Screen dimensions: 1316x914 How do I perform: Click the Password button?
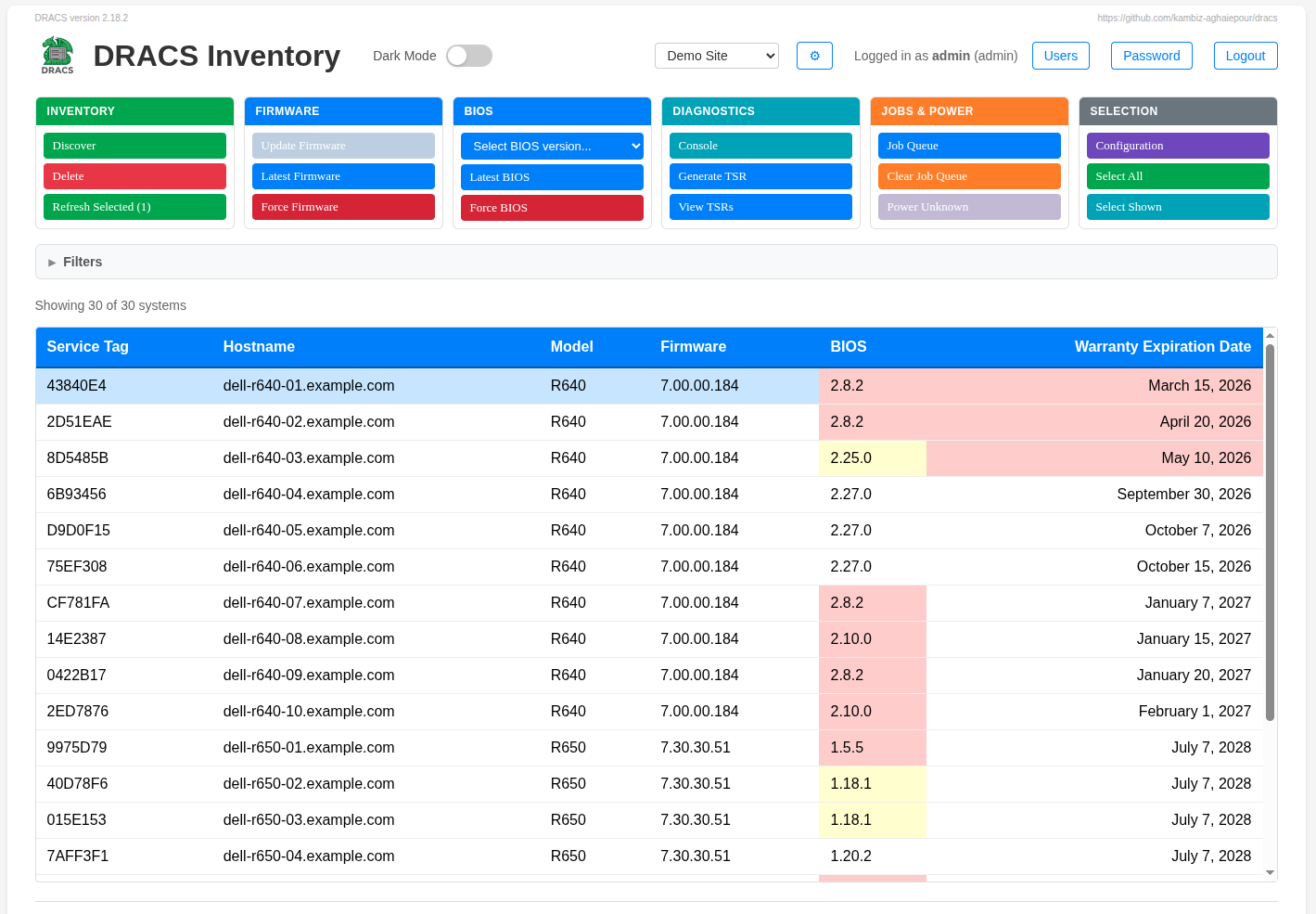pyautogui.click(x=1152, y=56)
